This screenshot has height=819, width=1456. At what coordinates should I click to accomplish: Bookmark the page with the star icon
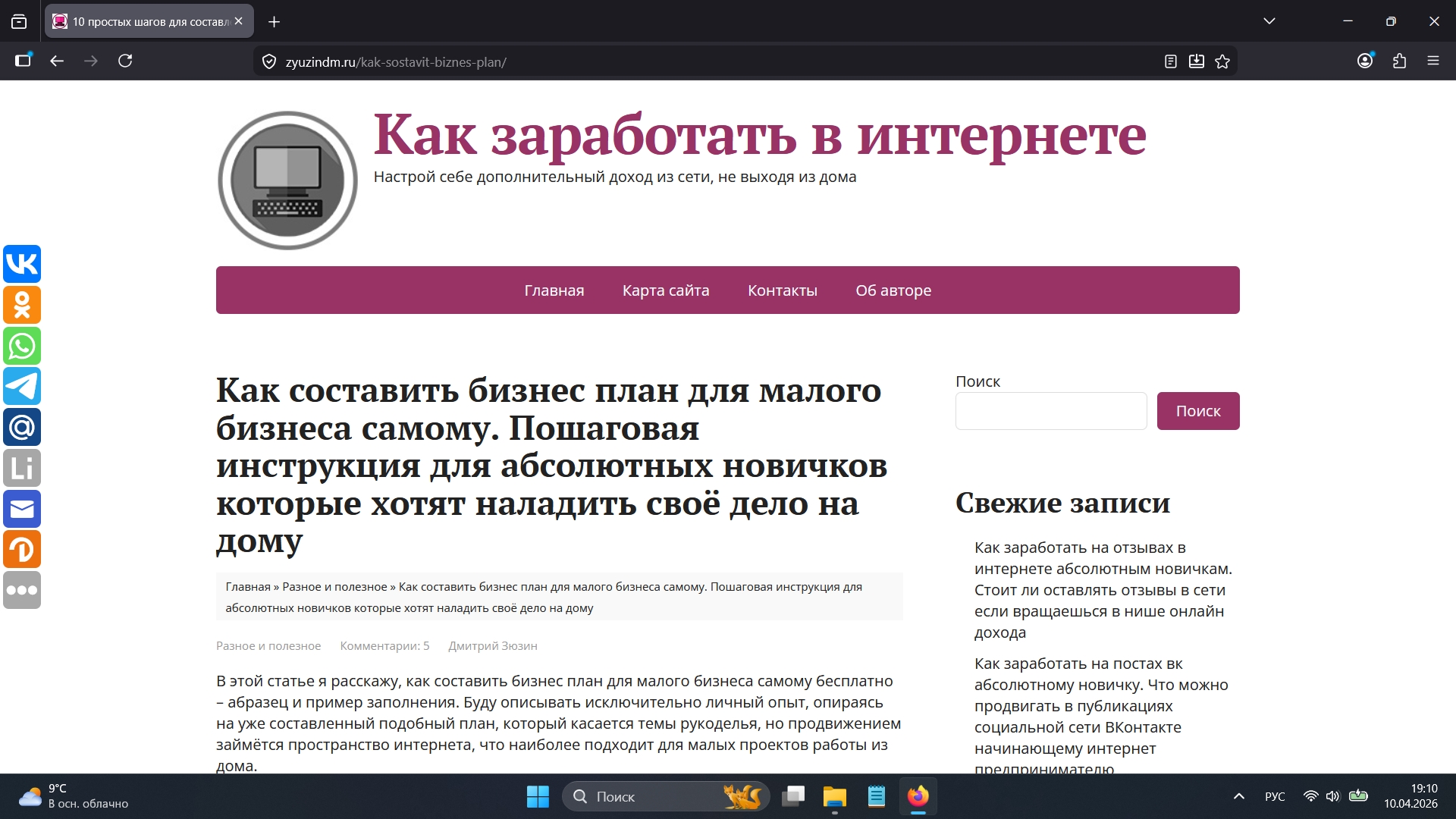pos(1223,61)
